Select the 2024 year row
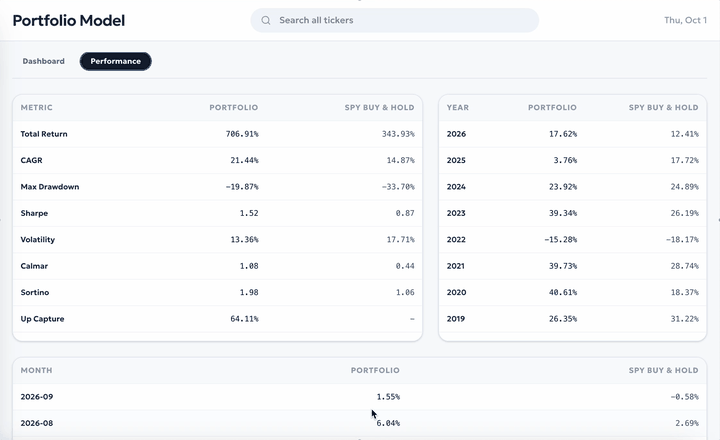 point(573,187)
